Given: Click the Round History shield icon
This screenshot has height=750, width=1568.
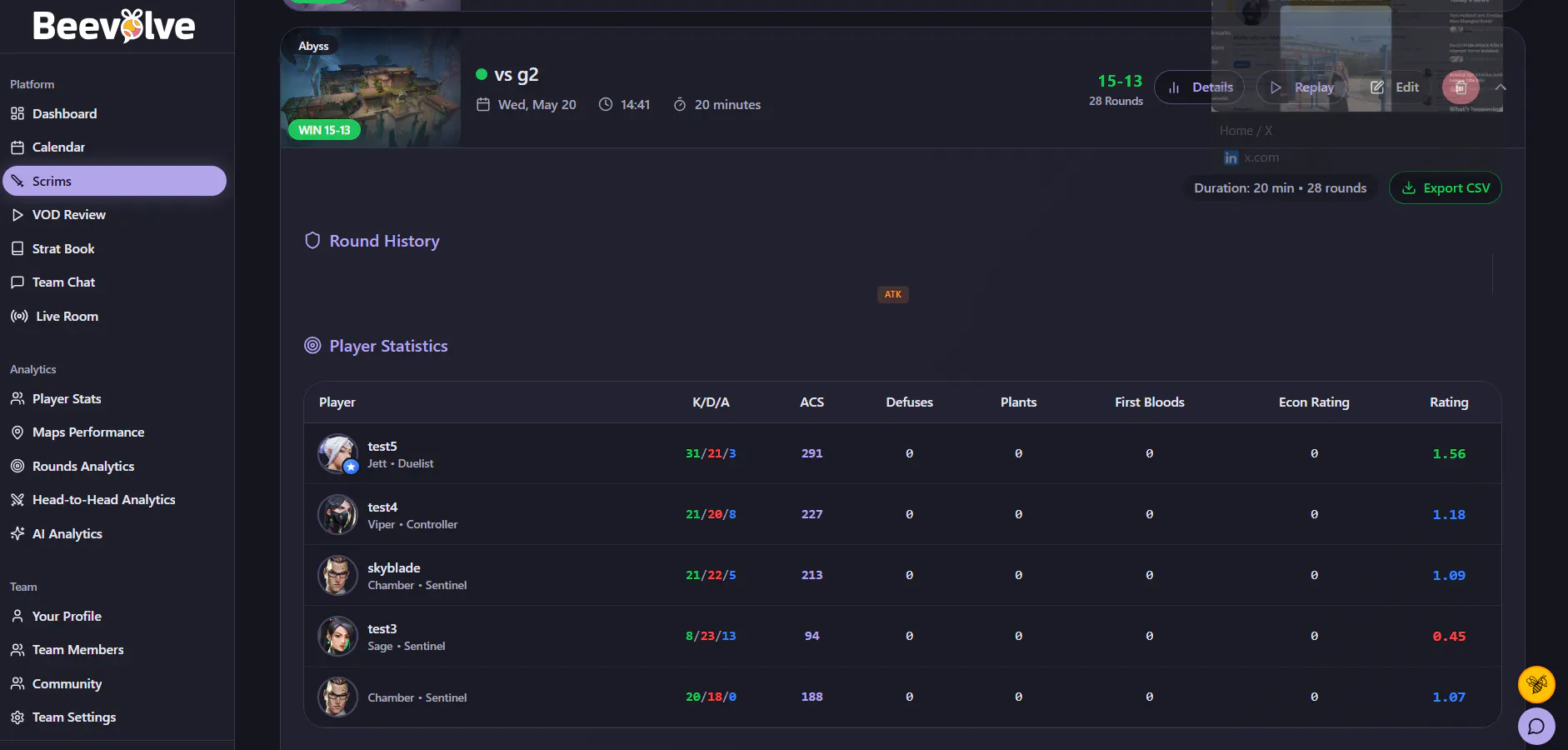Looking at the screenshot, I should point(312,241).
